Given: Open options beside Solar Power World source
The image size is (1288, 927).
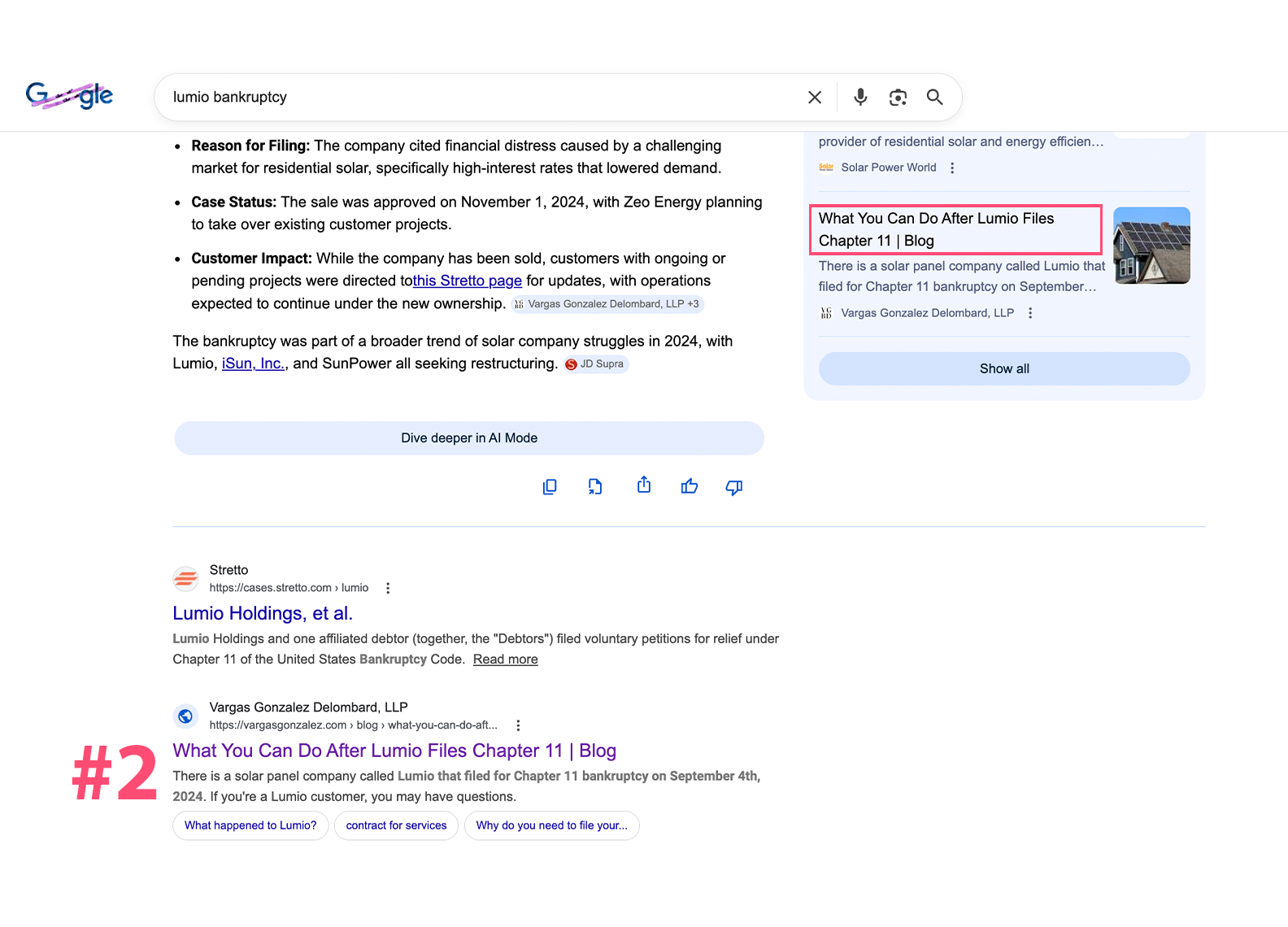Looking at the screenshot, I should point(952,168).
